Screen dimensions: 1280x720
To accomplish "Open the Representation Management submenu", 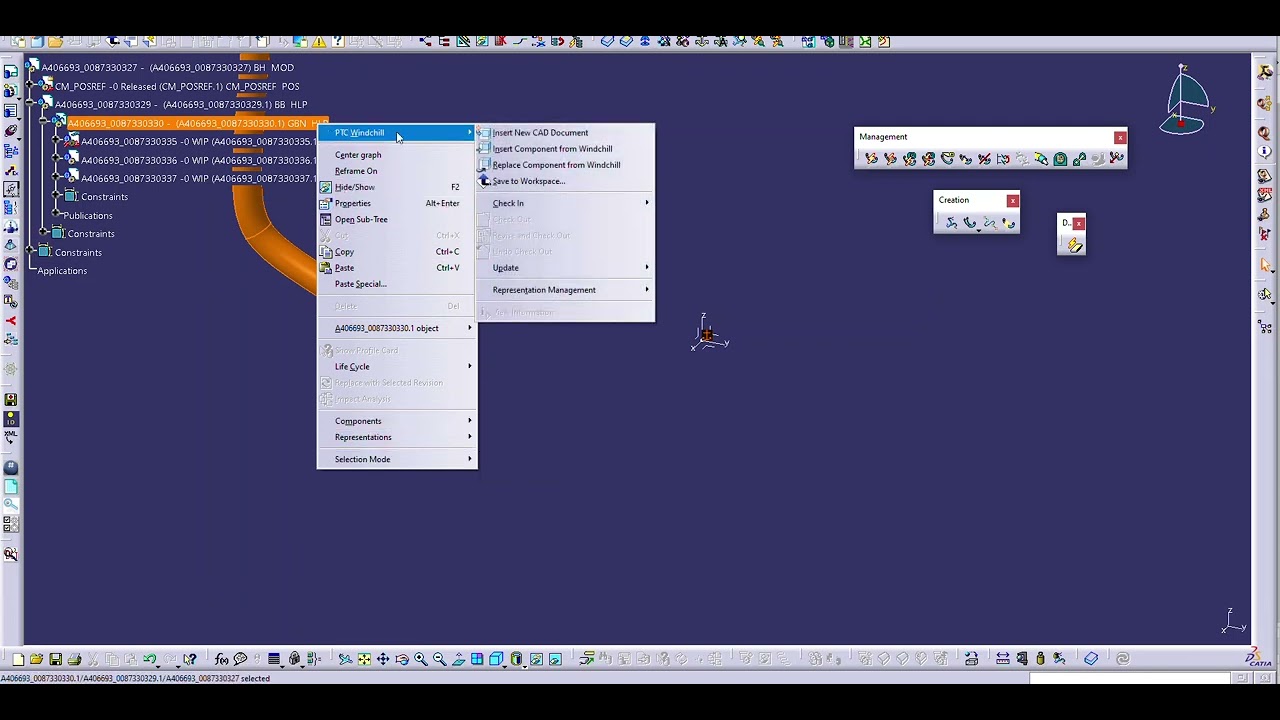I will [565, 290].
